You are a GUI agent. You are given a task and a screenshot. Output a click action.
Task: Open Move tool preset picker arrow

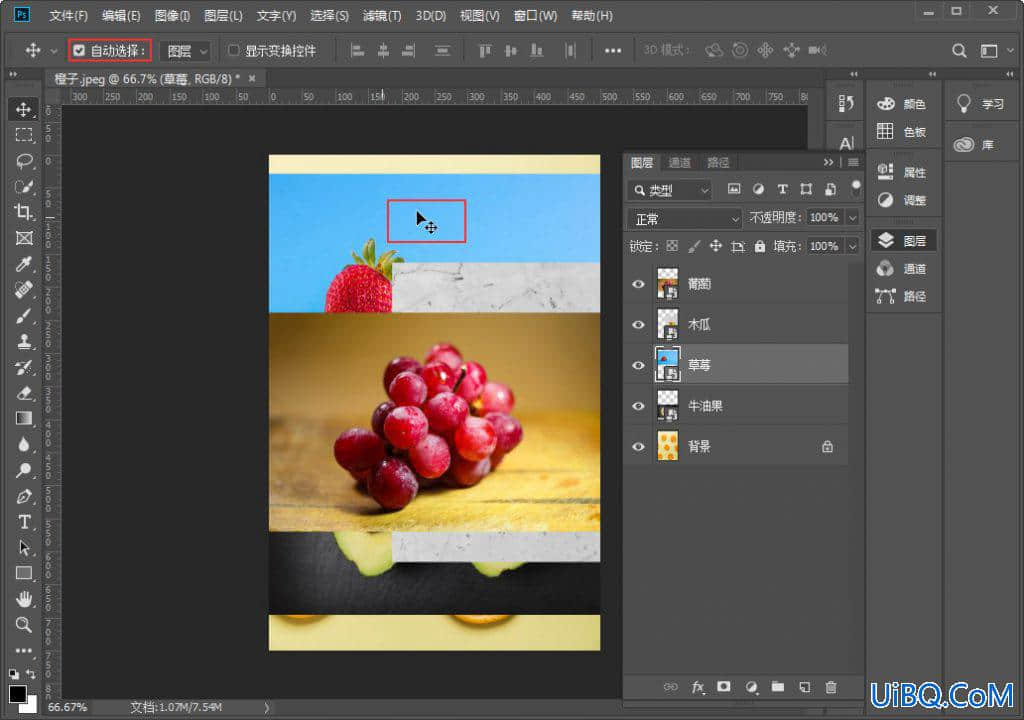[54, 51]
